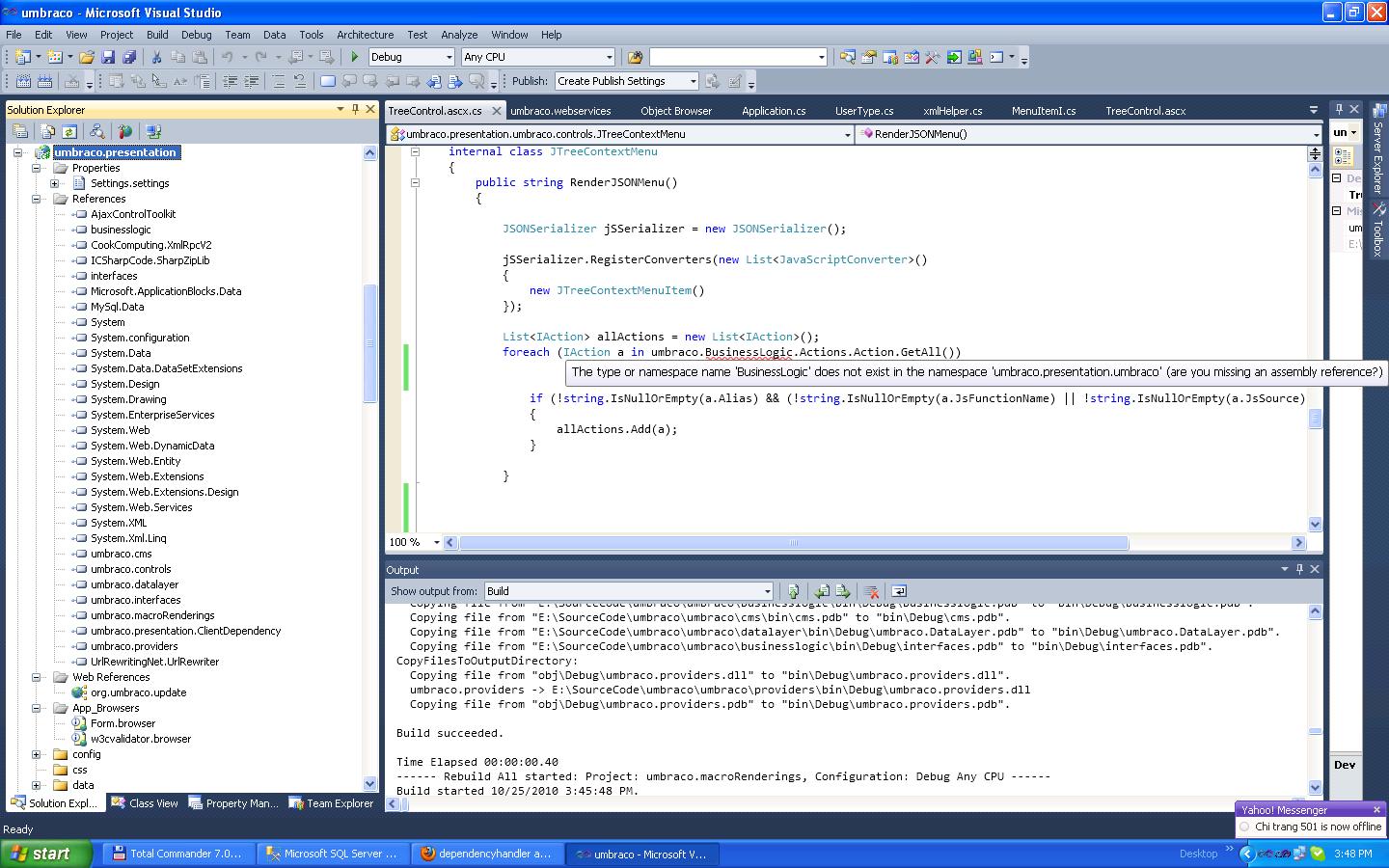
Task: Switch to the Team Explorer tab
Action: click(x=331, y=802)
